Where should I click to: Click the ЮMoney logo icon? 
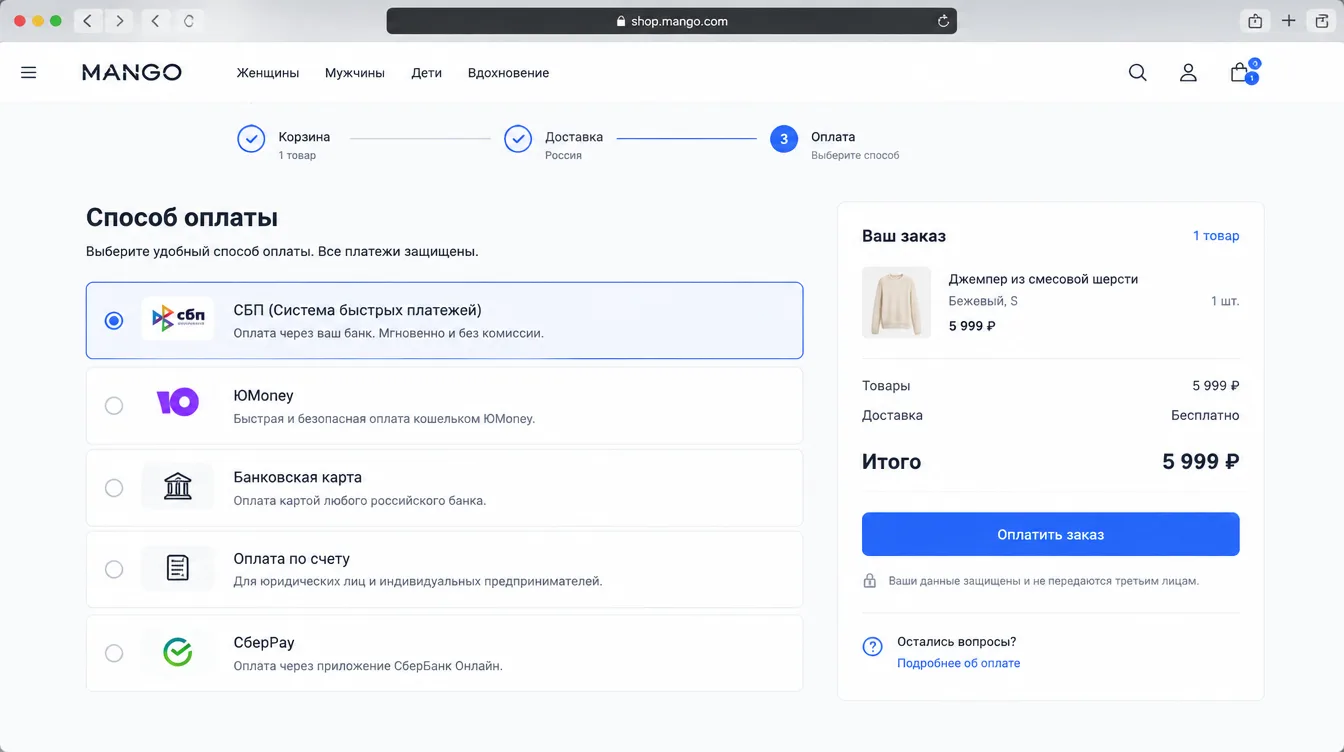point(177,403)
